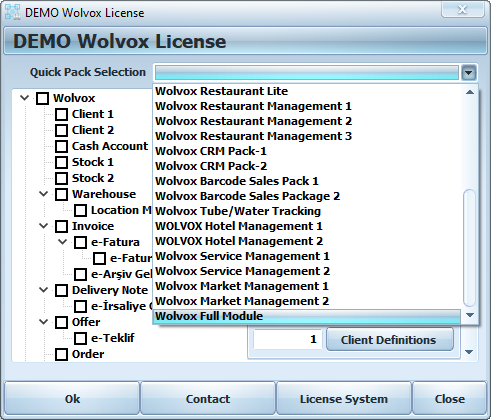Viewport: 491px width, 420px height.
Task: Open the License System button
Action: [344, 399]
